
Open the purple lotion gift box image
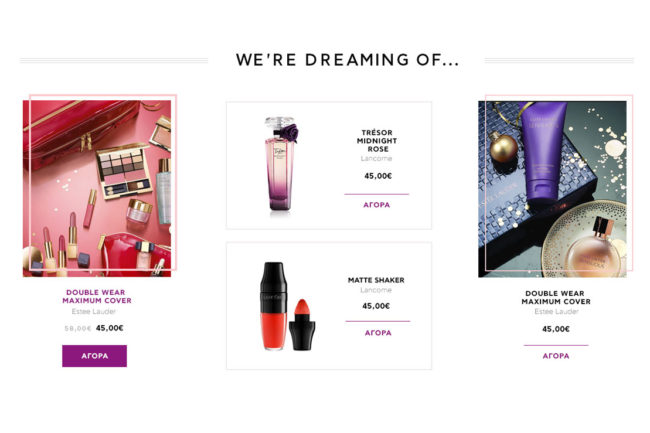click(x=552, y=189)
